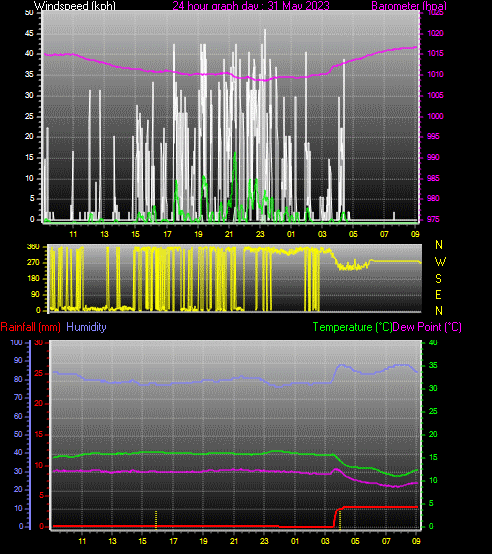The image size is (492, 554).
Task: Click the 15 hour tick on bottom chart
Action: pyautogui.click(x=142, y=541)
